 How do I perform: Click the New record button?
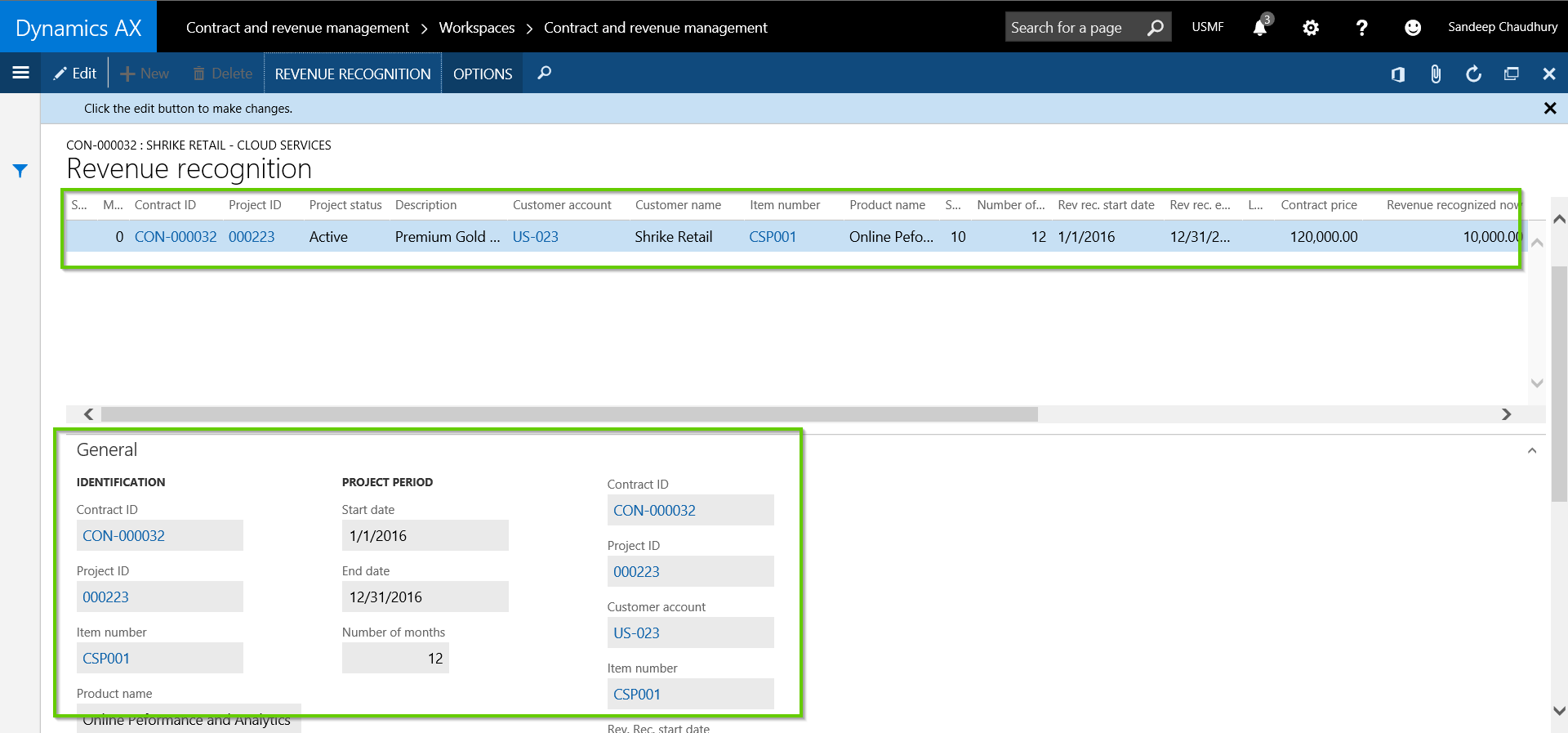(145, 74)
